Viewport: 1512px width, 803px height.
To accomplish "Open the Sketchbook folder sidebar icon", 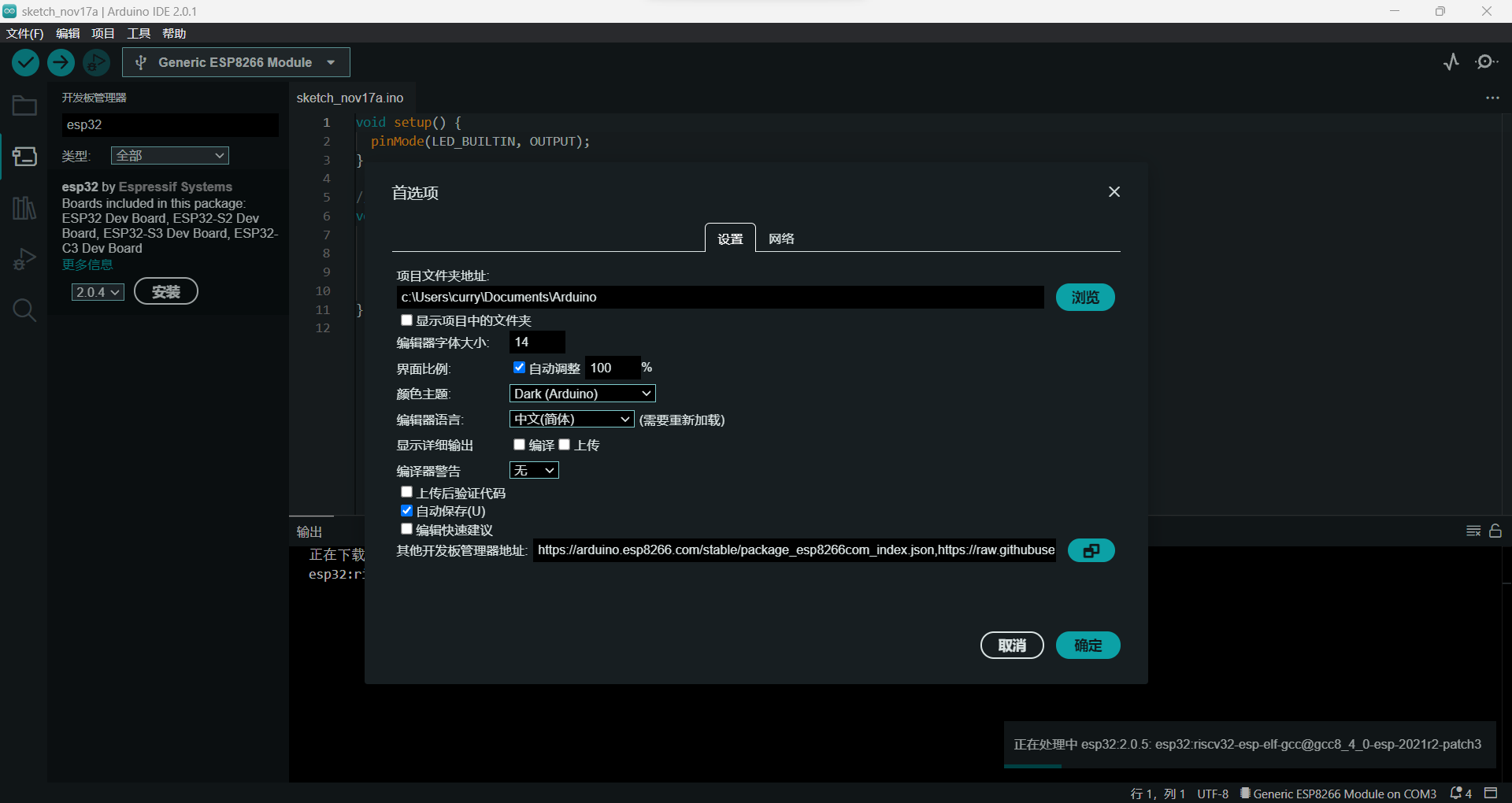I will click(24, 105).
